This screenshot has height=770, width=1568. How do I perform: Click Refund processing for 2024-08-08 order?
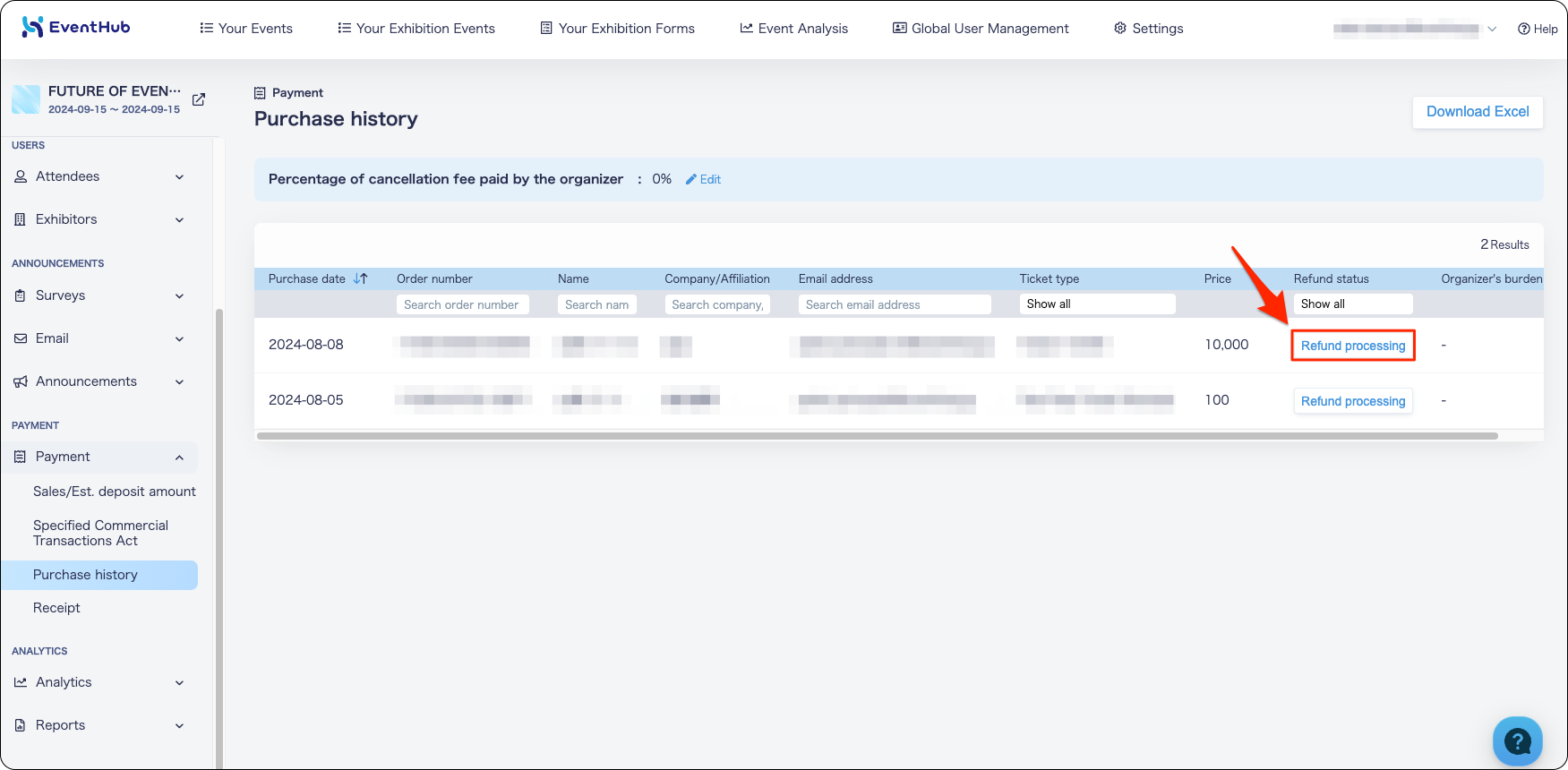(1353, 346)
